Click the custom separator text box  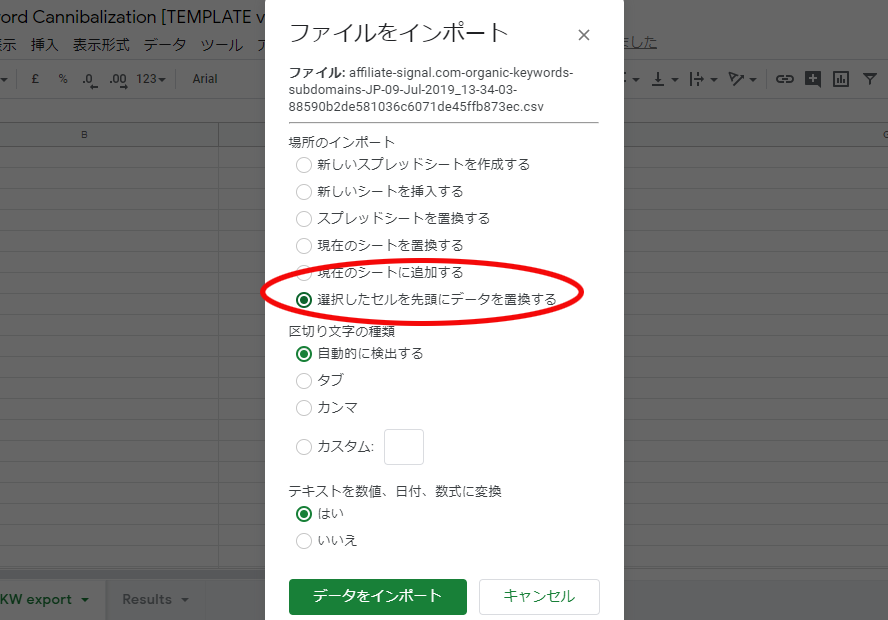click(x=404, y=447)
